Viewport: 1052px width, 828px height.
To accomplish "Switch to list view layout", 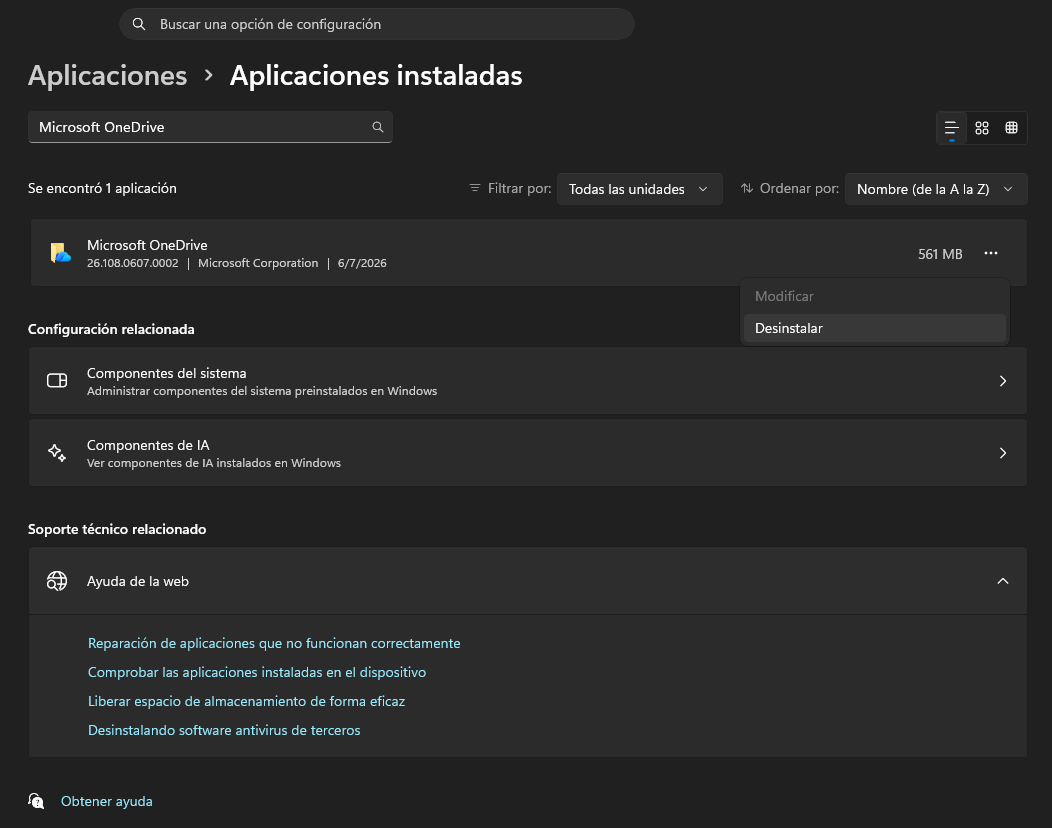I will pos(951,127).
